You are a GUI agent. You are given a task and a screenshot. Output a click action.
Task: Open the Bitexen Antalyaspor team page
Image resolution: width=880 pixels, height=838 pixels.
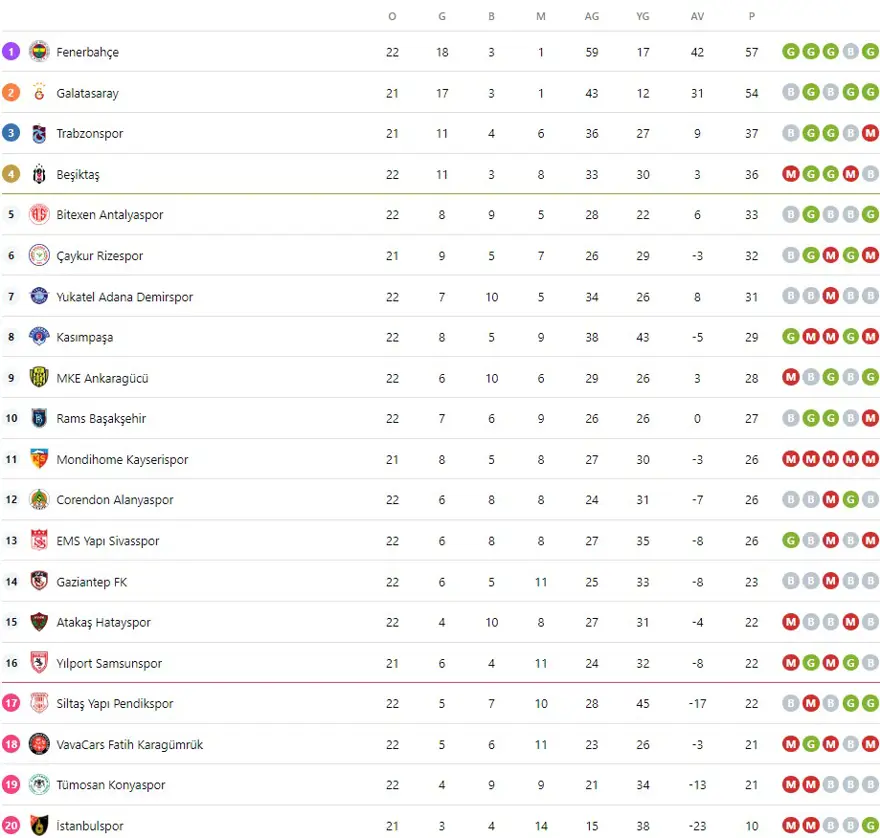109,215
